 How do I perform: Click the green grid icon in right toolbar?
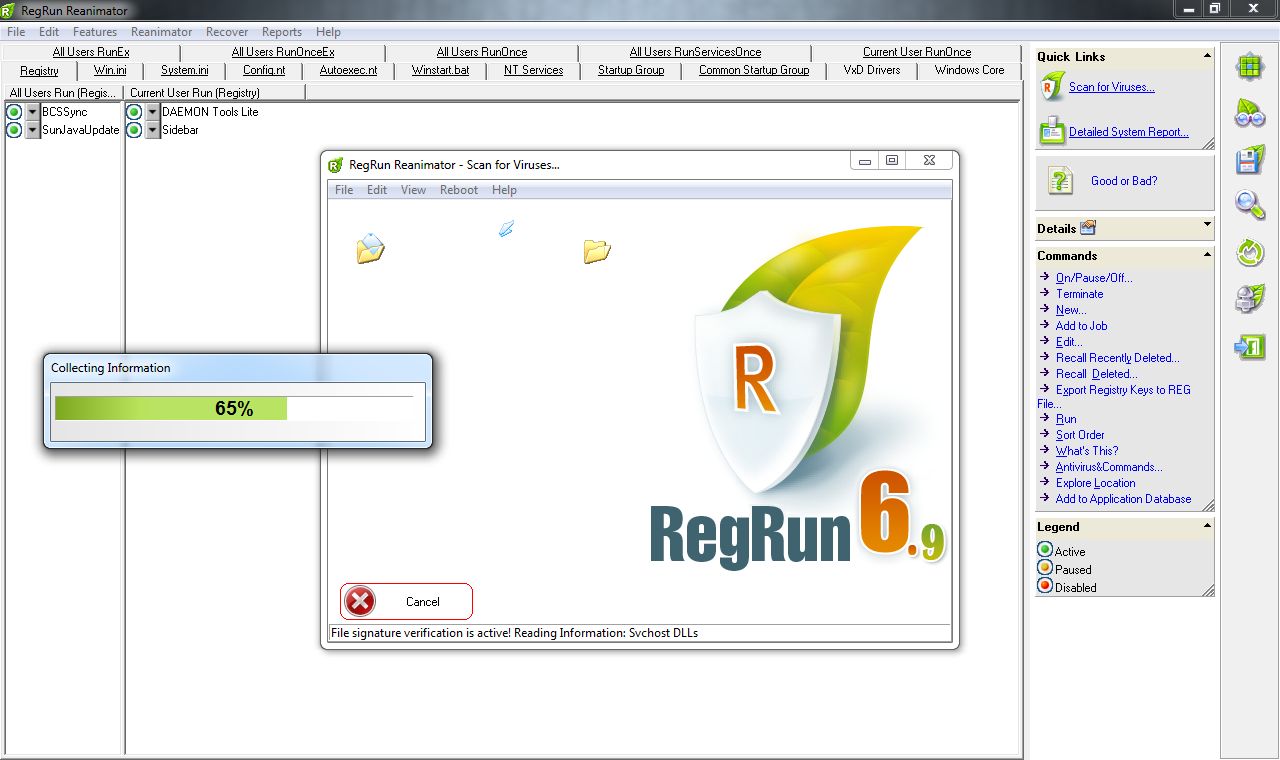click(1249, 68)
